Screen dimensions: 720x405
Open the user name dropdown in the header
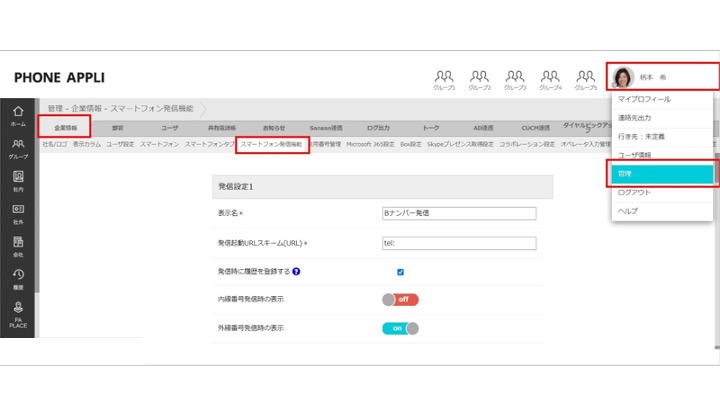(x=652, y=77)
